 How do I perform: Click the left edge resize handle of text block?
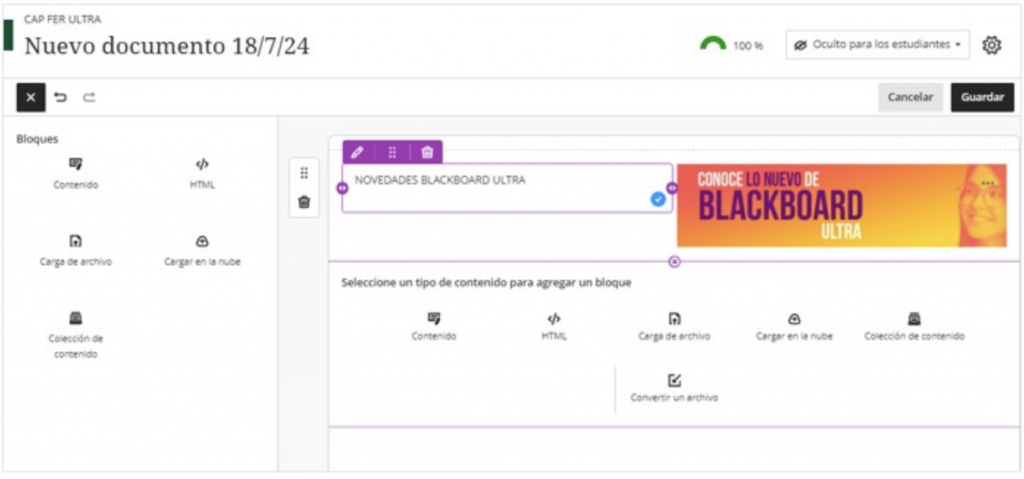(x=342, y=188)
